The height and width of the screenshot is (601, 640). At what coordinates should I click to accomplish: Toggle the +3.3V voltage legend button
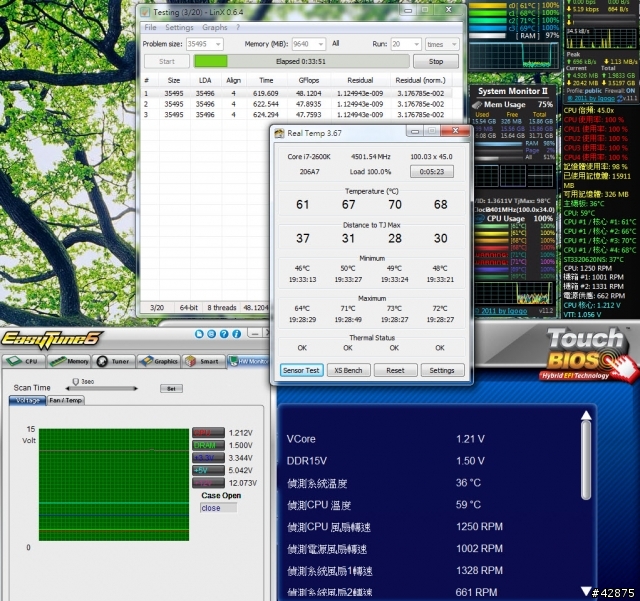208,458
